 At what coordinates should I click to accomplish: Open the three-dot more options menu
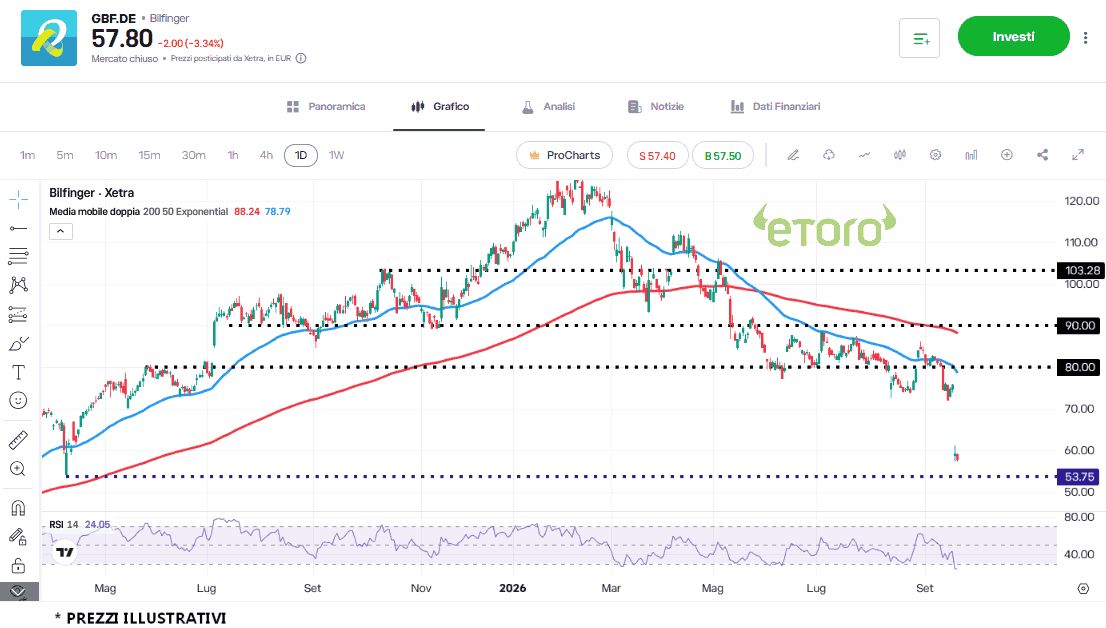[x=1086, y=37]
